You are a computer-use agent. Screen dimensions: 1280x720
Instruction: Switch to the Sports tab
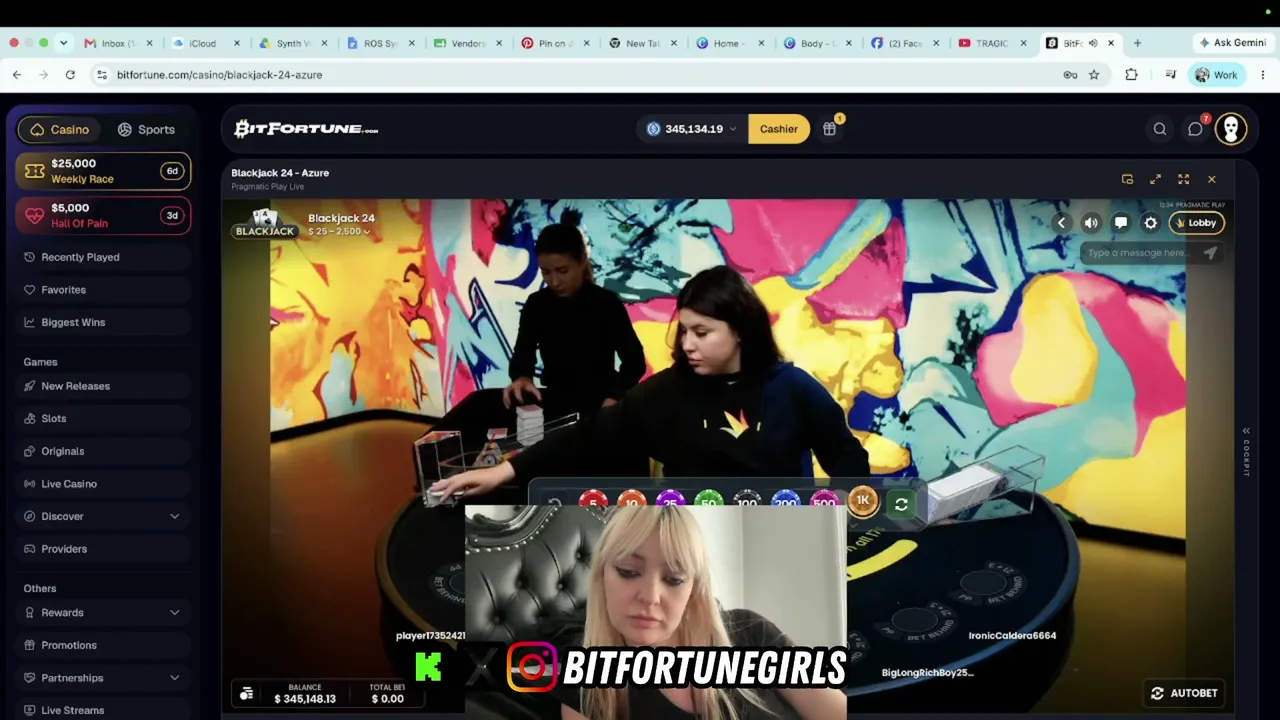click(146, 130)
